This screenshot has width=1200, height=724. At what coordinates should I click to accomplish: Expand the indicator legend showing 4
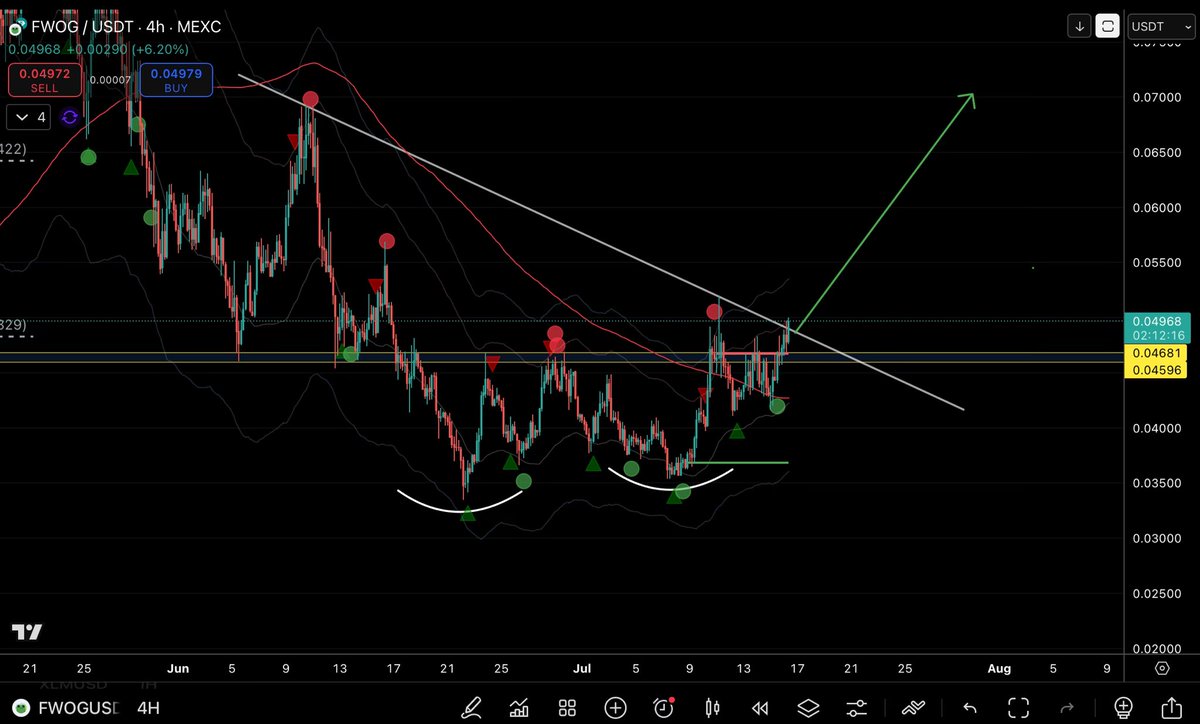coord(30,117)
